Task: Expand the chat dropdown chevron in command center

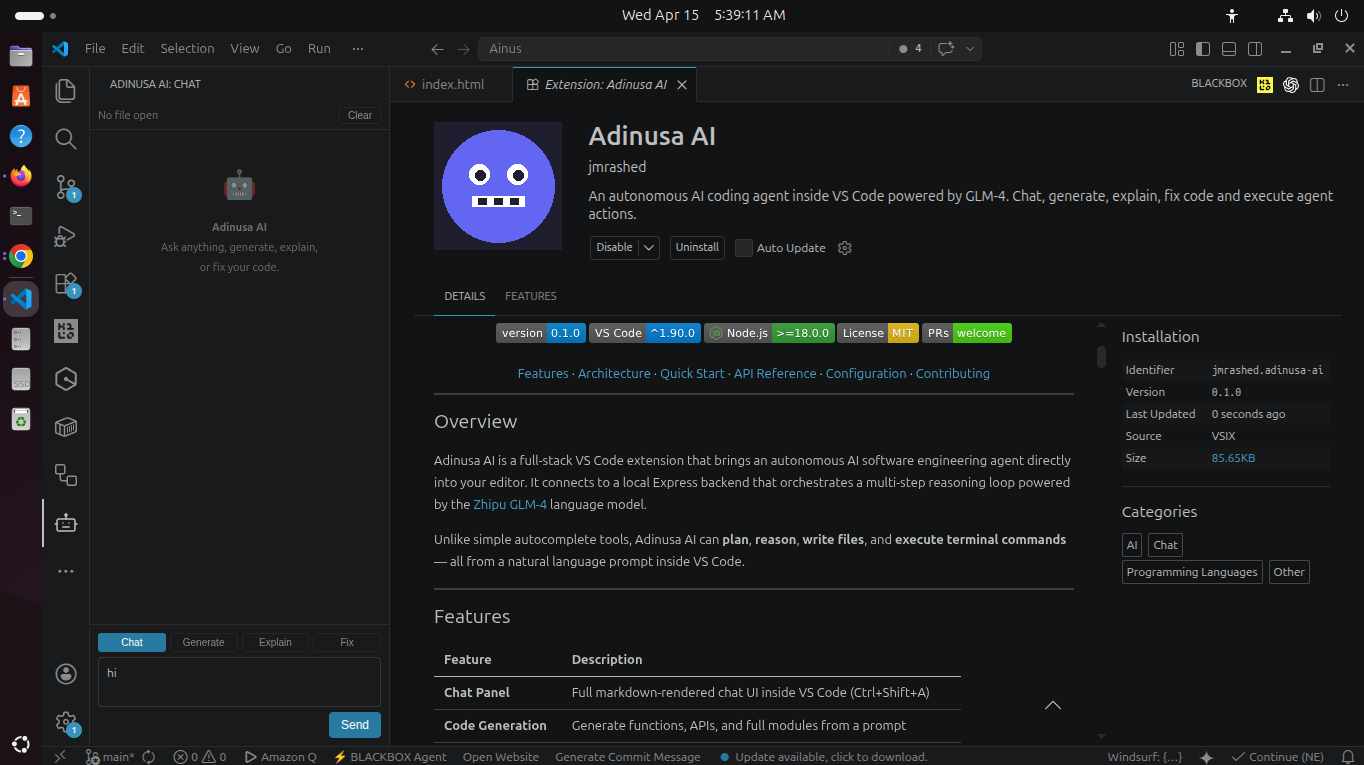Action: pos(968,48)
